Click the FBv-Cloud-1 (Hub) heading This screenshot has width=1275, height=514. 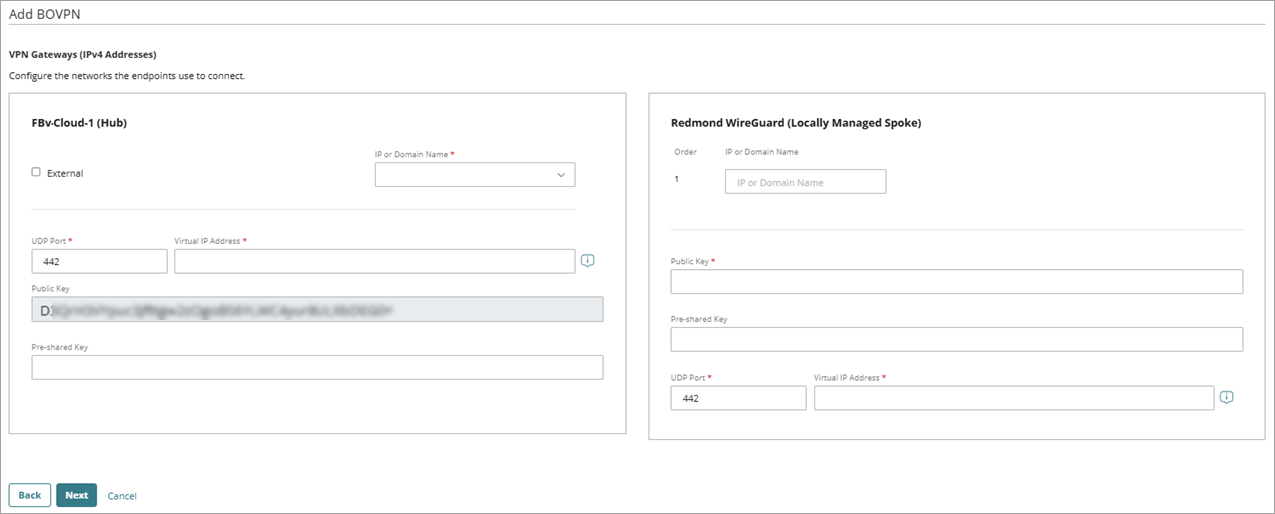[x=79, y=123]
